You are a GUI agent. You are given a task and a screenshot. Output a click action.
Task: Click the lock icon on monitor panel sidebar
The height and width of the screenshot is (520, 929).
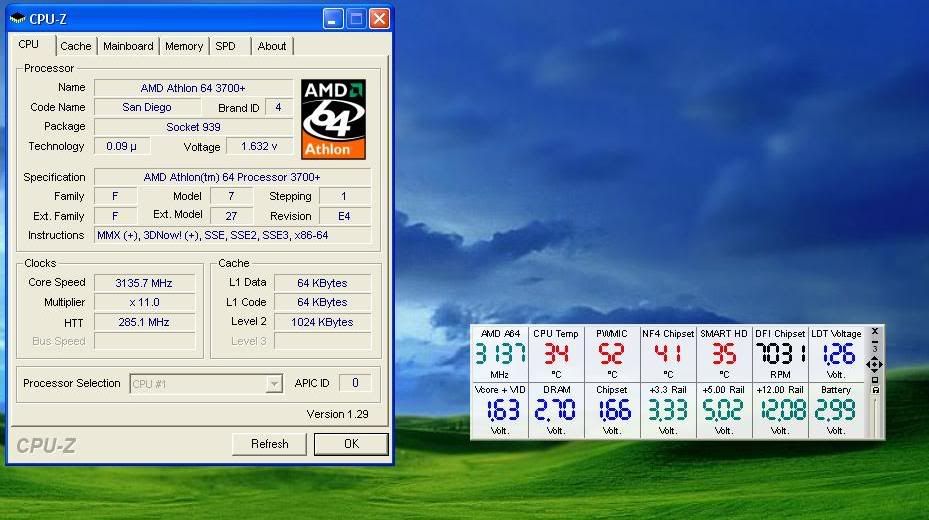(x=875, y=389)
